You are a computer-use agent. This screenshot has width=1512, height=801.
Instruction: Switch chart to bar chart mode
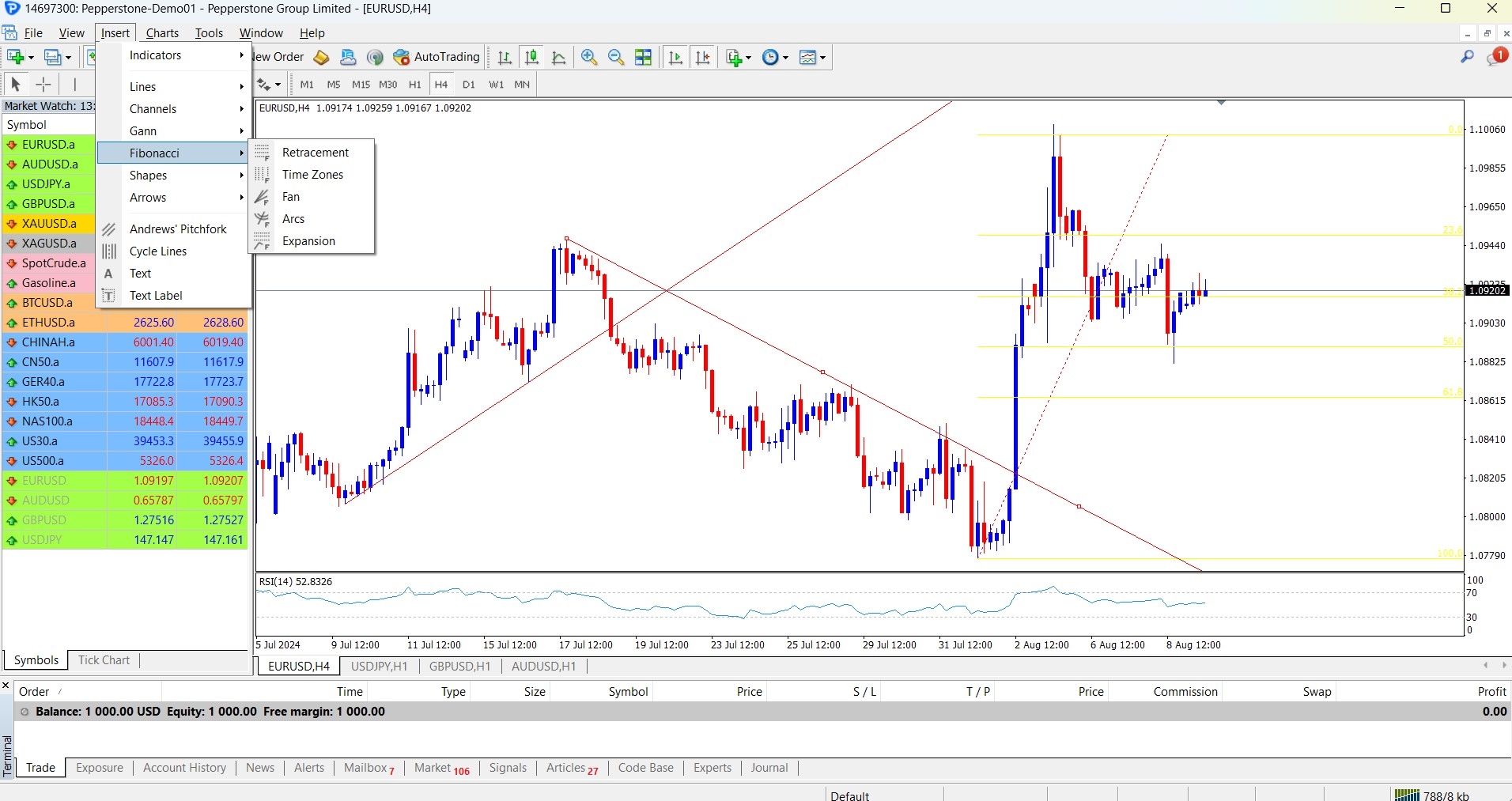click(x=504, y=57)
